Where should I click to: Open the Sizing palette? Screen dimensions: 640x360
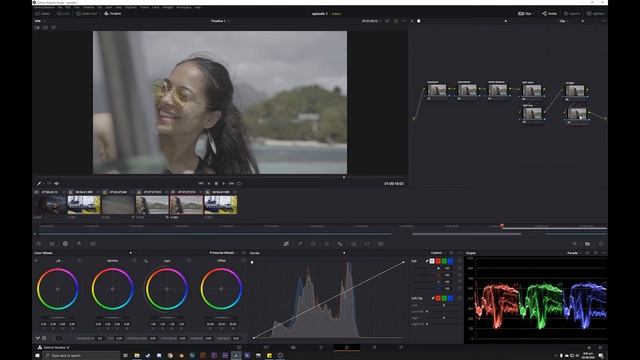click(367, 244)
